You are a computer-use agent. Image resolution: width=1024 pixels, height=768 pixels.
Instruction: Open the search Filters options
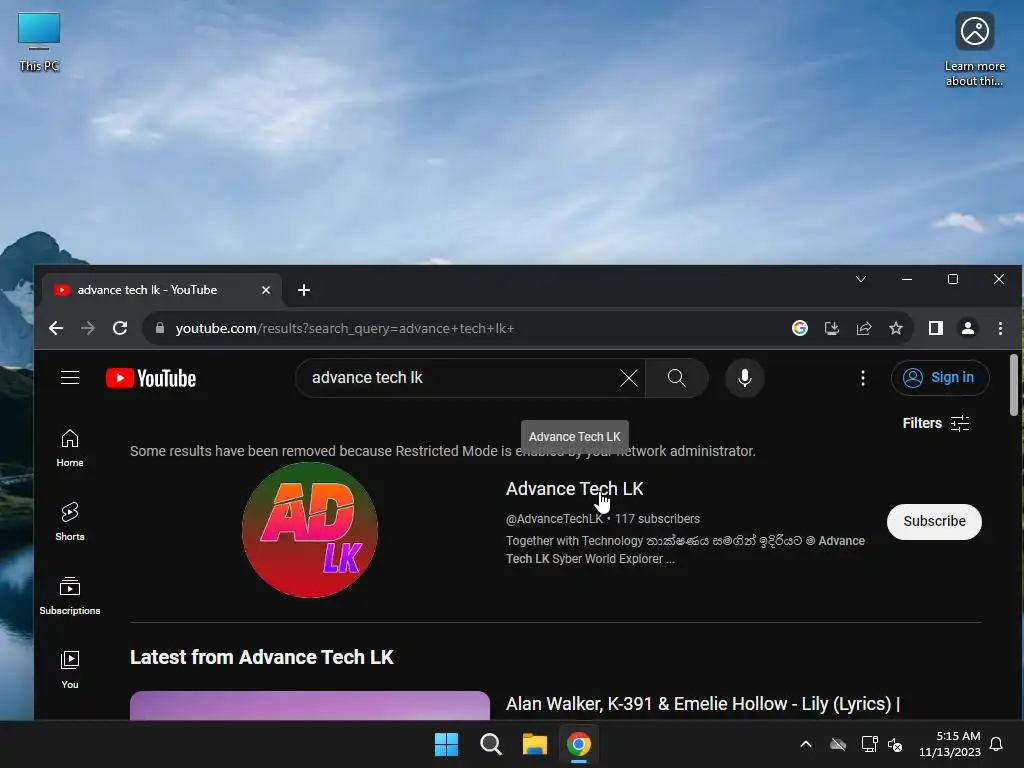[936, 423]
